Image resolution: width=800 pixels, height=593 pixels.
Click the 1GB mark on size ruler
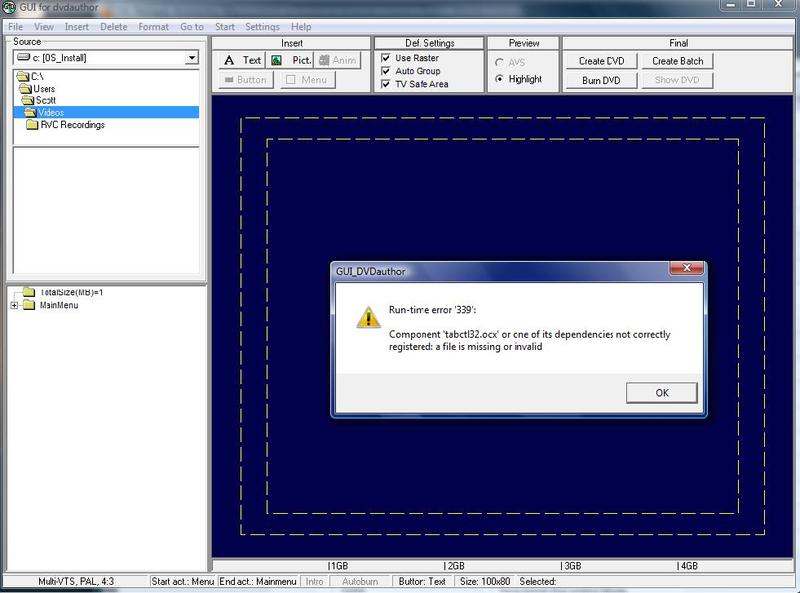(x=338, y=566)
